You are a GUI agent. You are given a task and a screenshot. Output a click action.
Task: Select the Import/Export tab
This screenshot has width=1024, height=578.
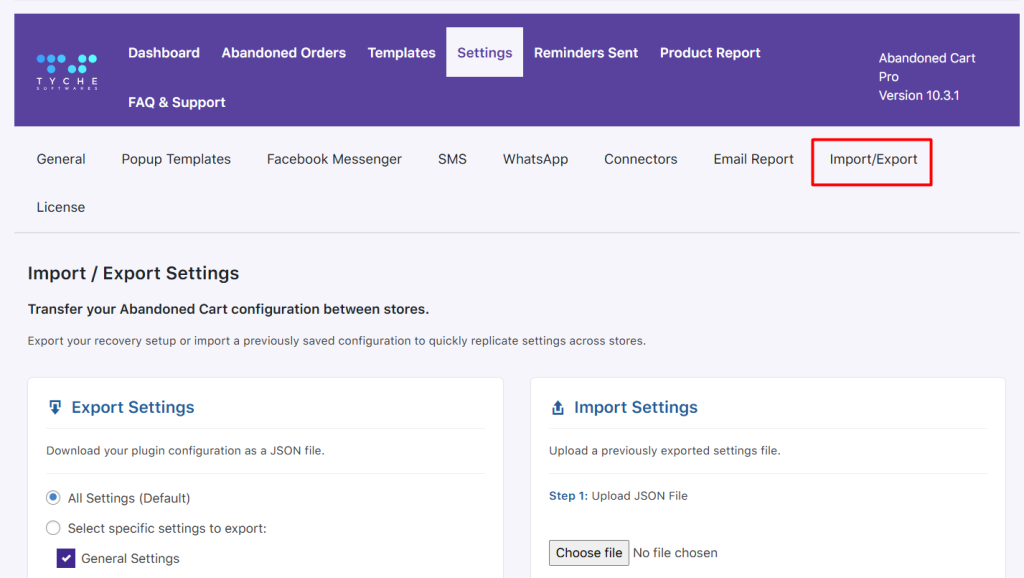click(x=873, y=159)
